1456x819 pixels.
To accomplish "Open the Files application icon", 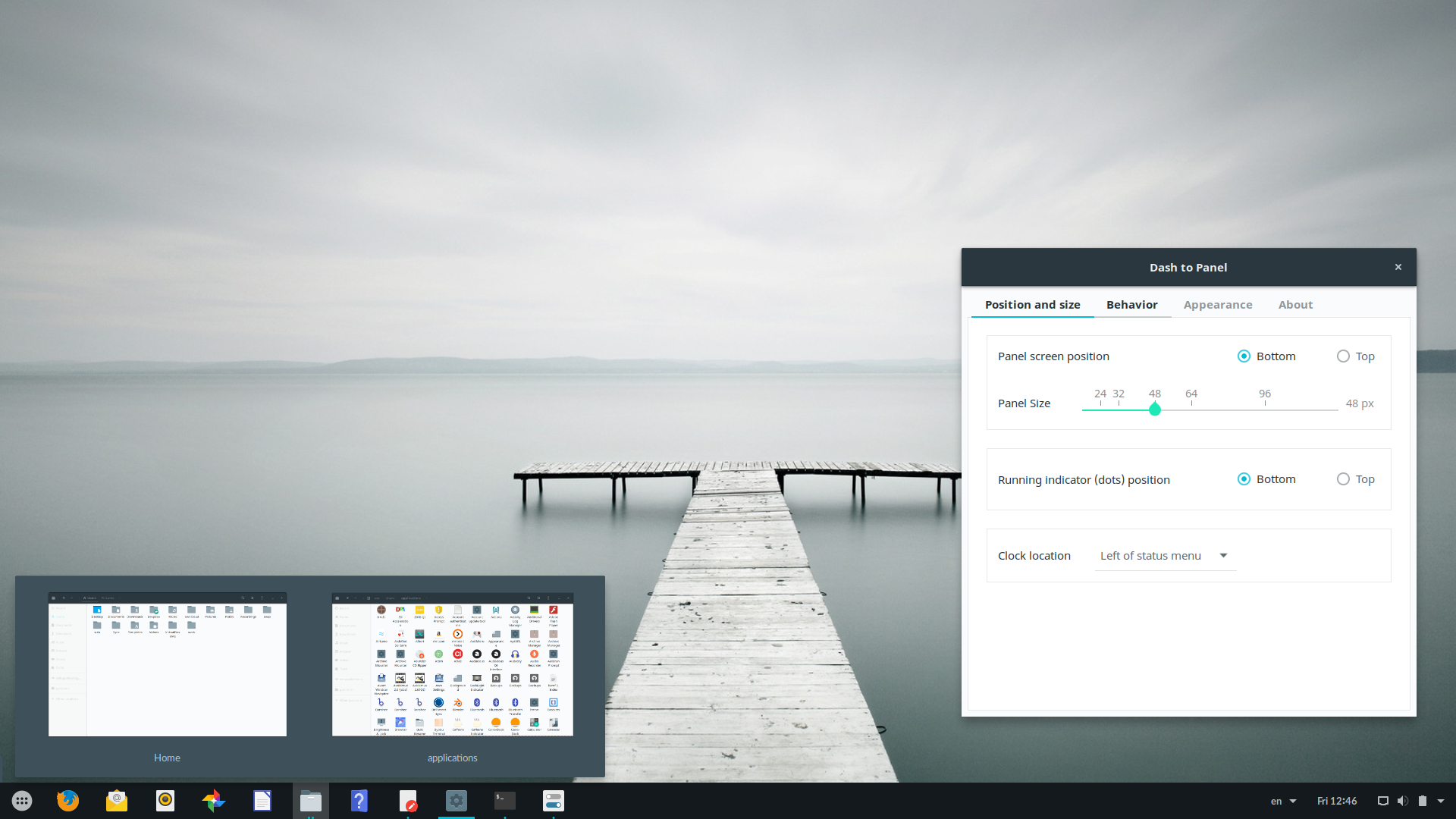I will click(311, 801).
